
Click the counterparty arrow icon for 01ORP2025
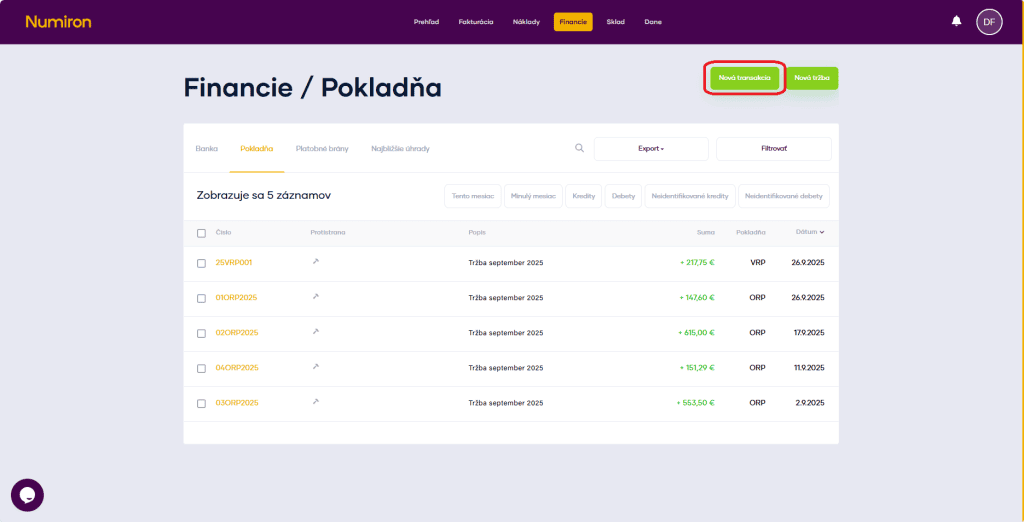coord(315,297)
